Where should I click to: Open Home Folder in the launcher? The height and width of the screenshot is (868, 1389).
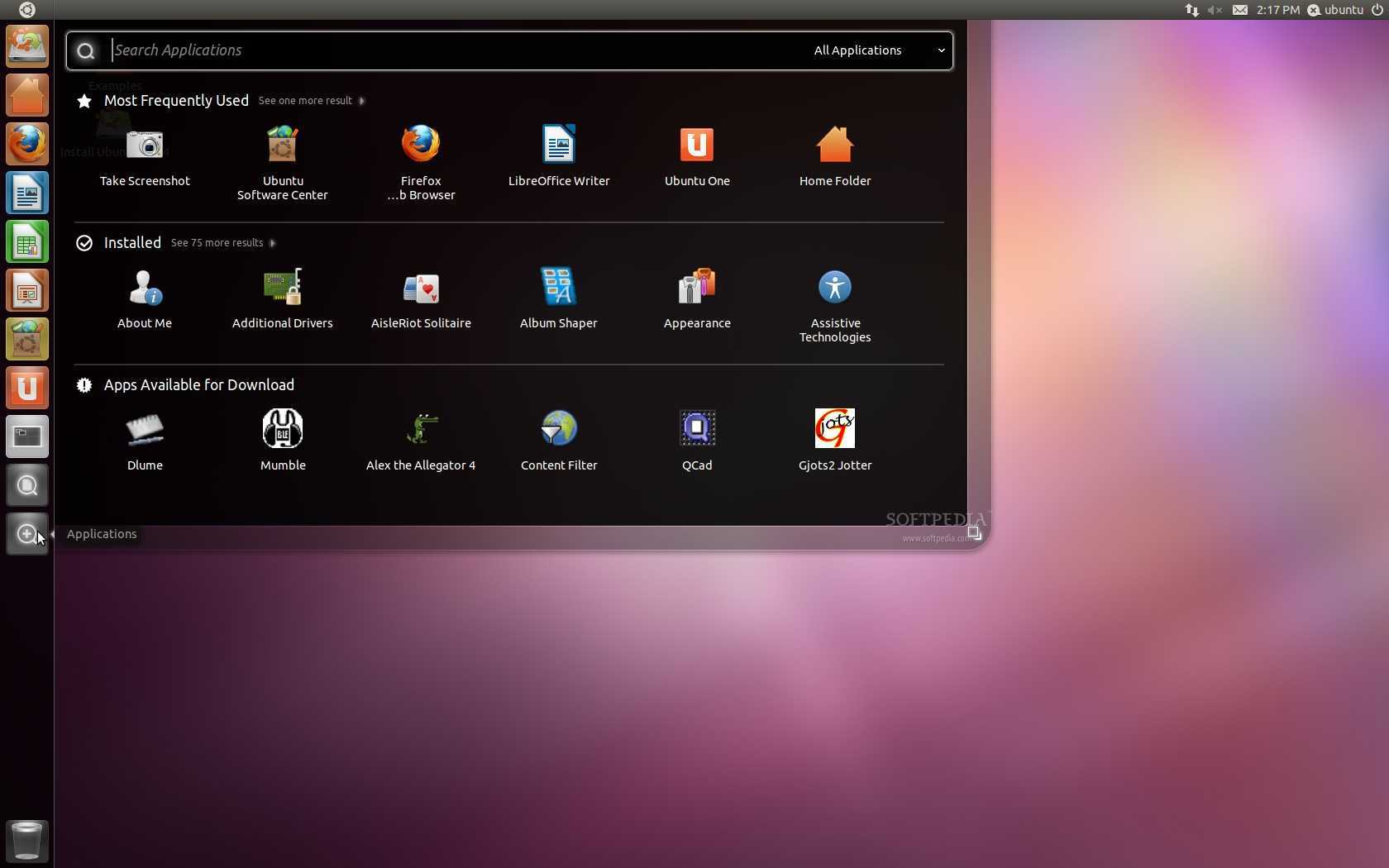click(27, 95)
